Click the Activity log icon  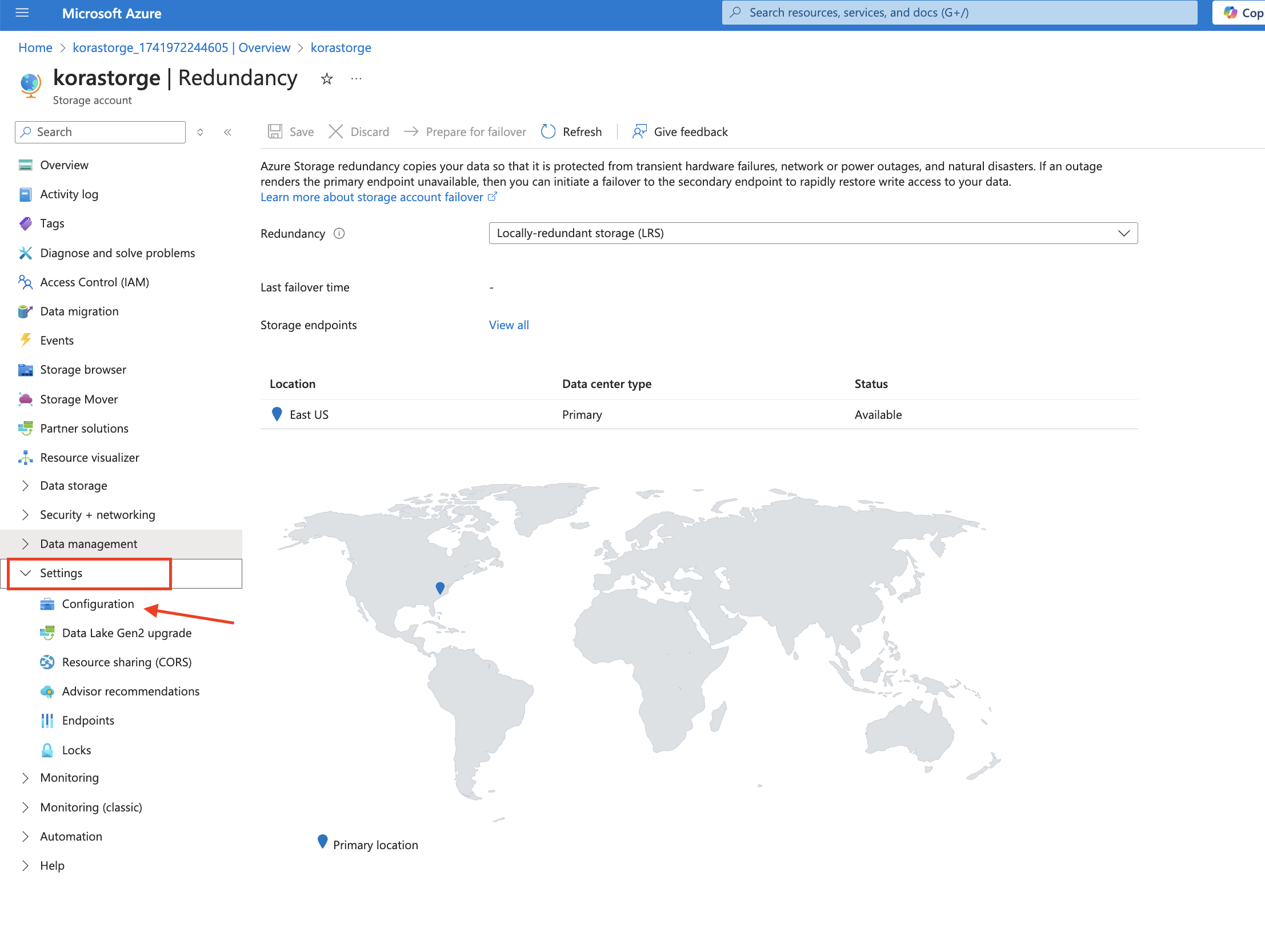click(25, 194)
